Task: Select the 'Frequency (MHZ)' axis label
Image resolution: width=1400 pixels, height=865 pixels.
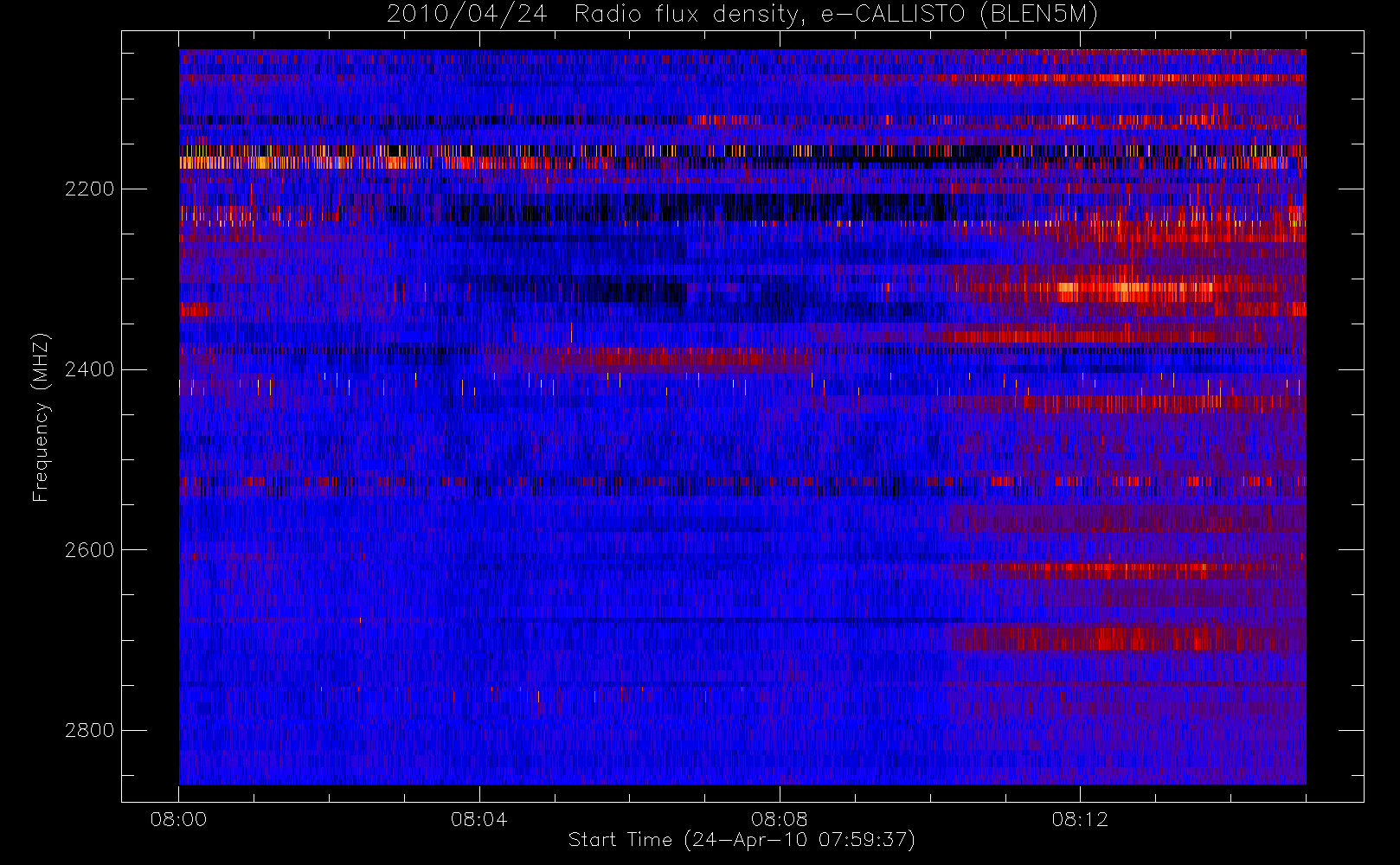Action: tap(41, 417)
